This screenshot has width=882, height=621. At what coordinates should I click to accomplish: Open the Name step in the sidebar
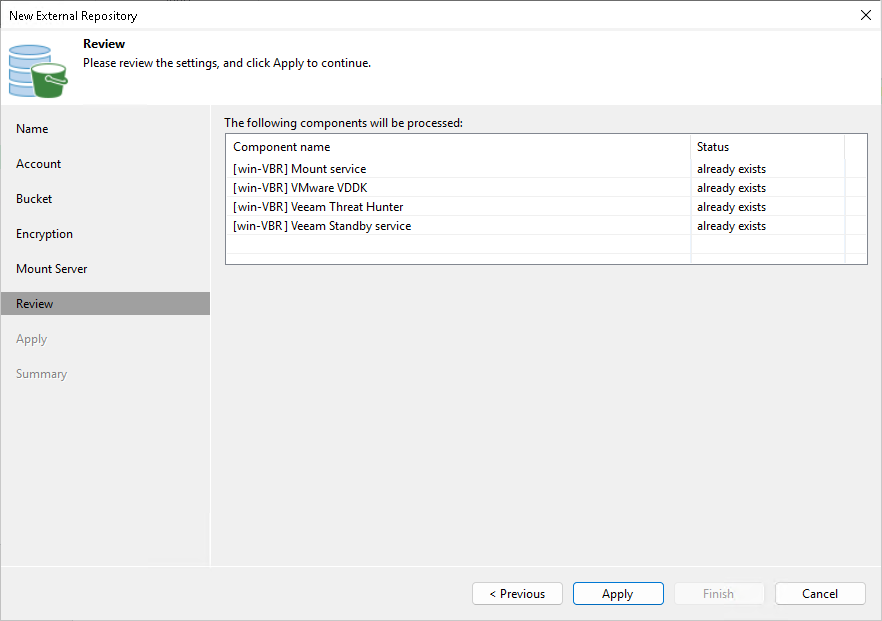pyautogui.click(x=32, y=129)
